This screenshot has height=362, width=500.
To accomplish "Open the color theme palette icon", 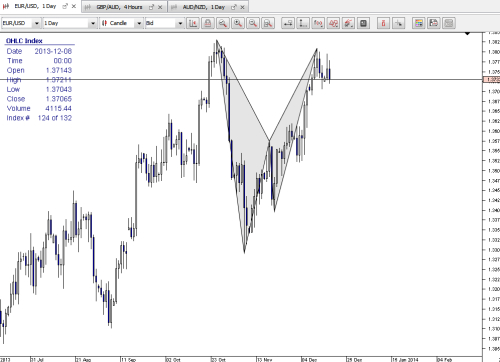I will click(x=419, y=23).
